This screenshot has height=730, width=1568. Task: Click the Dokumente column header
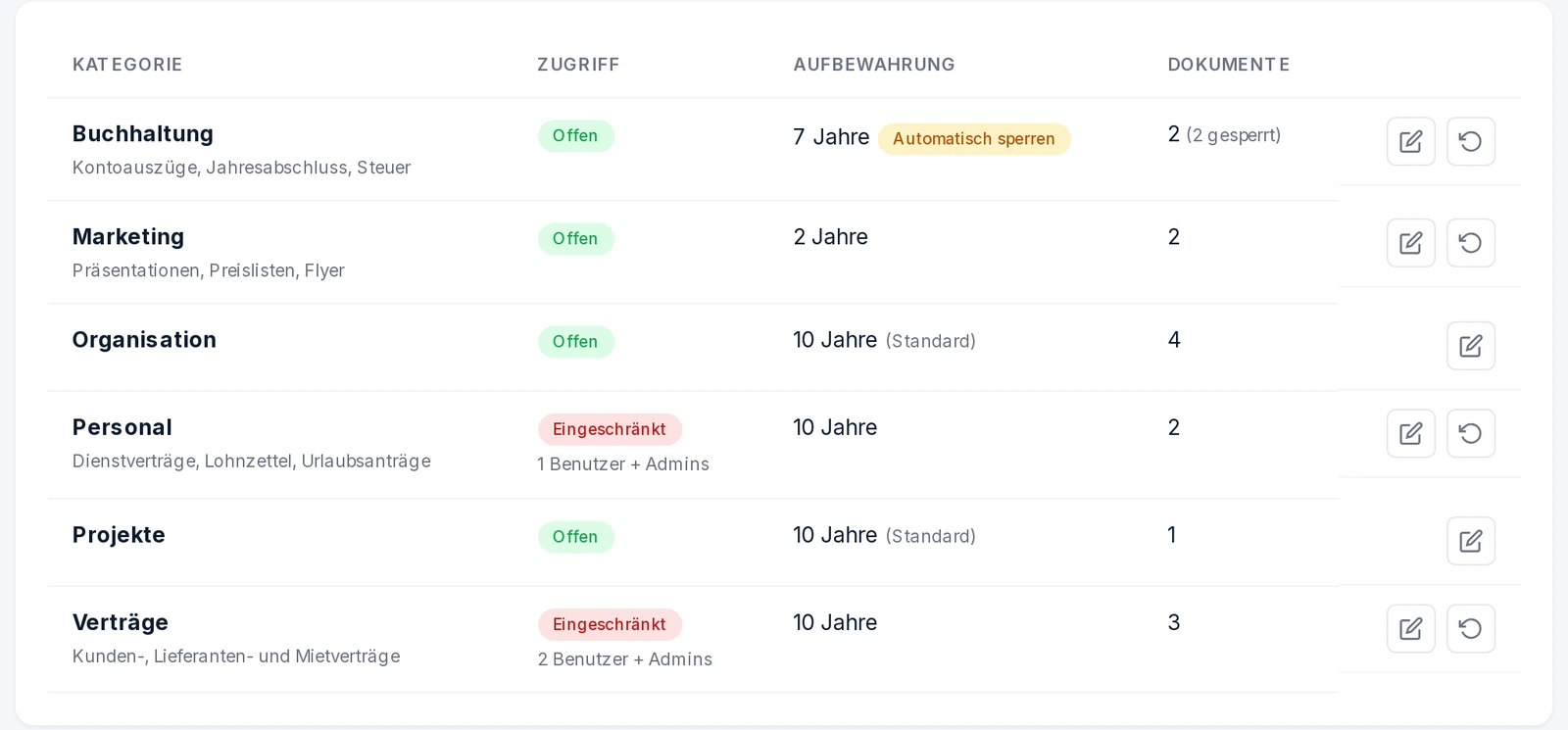click(x=1229, y=65)
